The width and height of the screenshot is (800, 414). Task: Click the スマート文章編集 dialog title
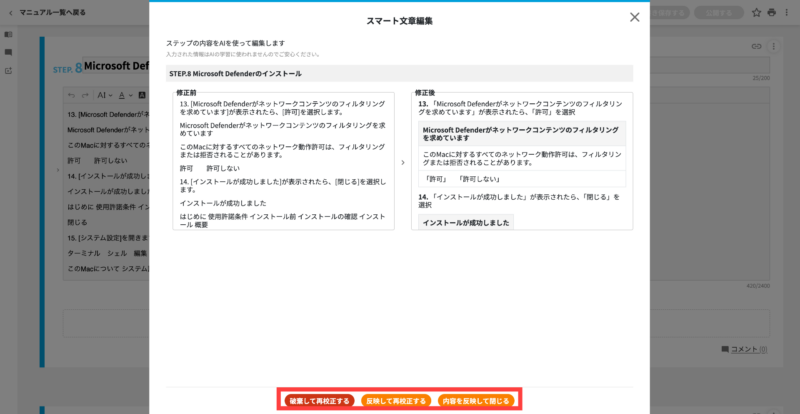(399, 21)
